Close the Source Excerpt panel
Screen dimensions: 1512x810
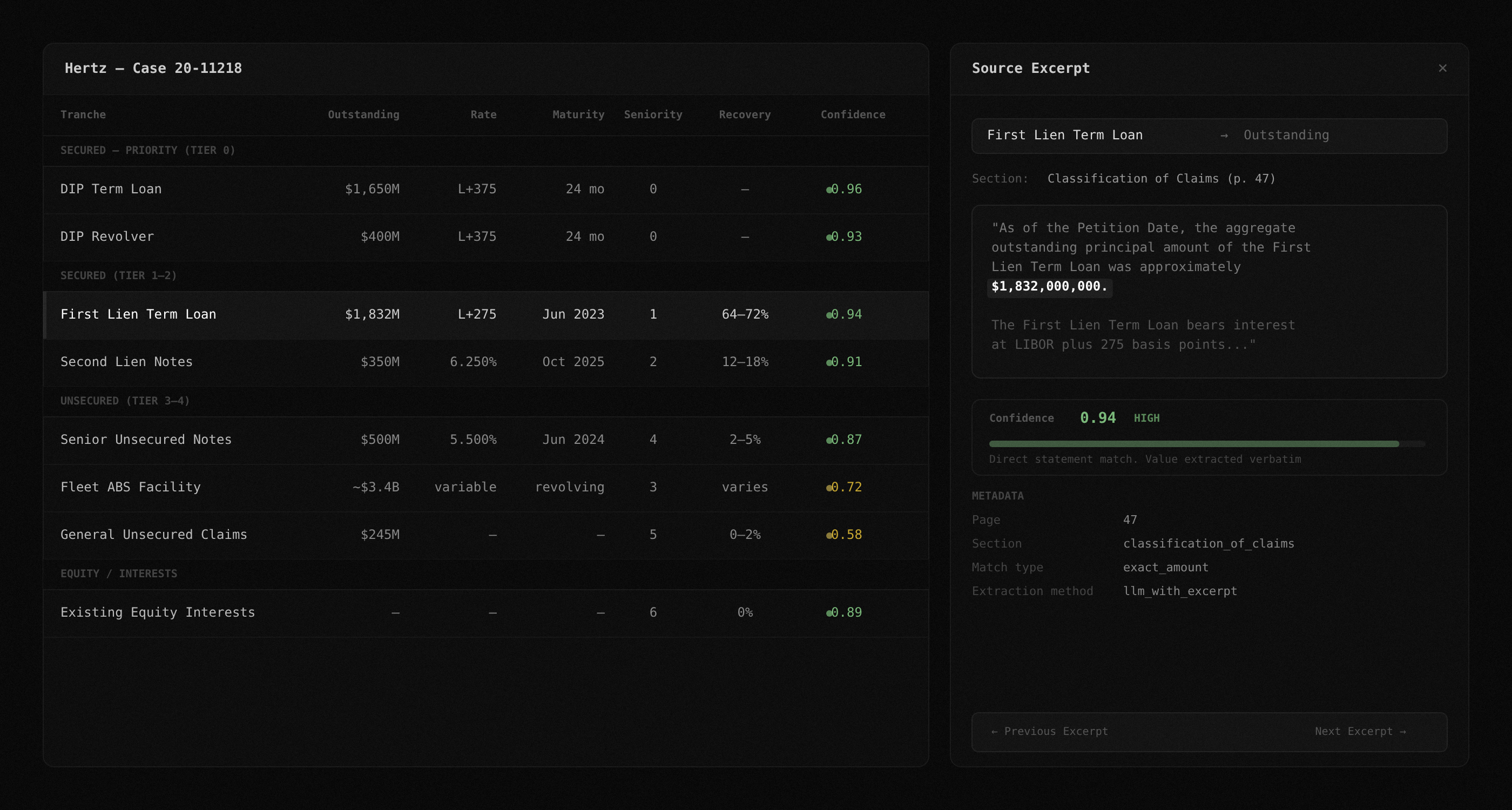[x=1442, y=68]
